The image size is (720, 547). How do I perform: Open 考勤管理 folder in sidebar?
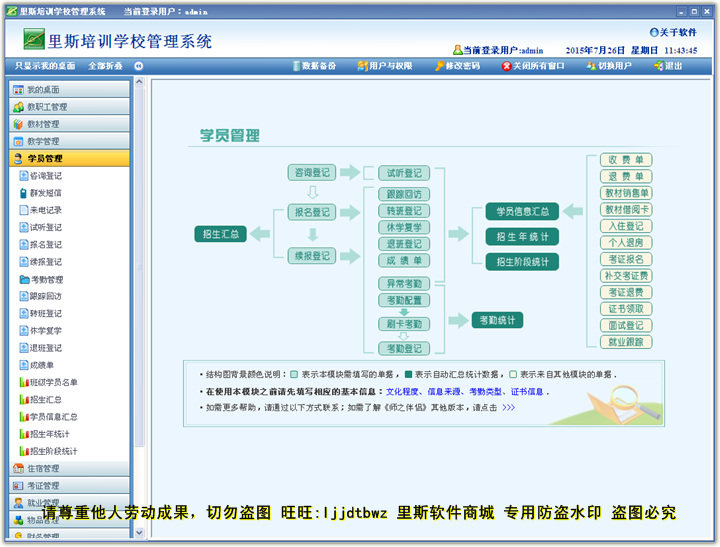41,279
